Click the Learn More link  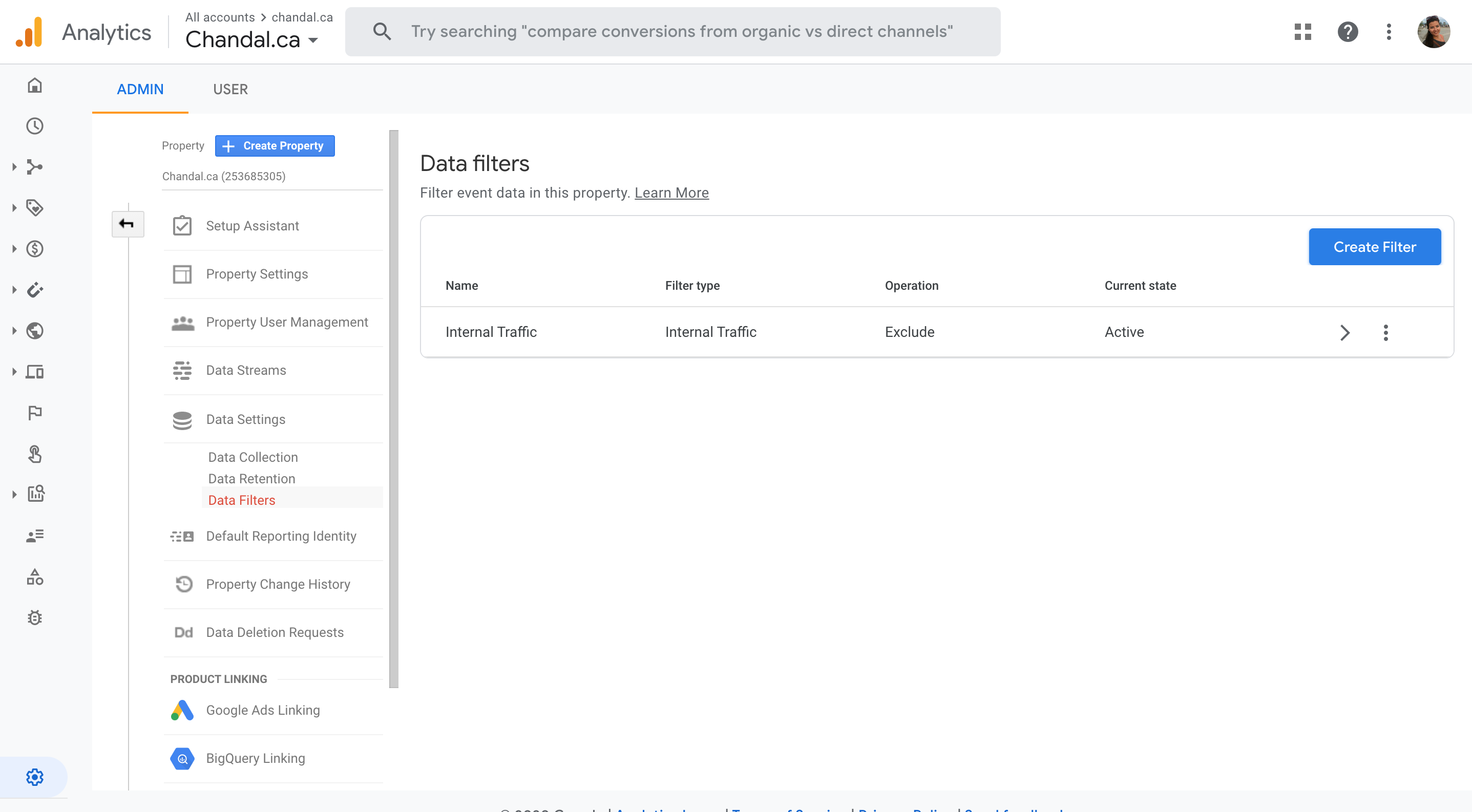click(672, 192)
